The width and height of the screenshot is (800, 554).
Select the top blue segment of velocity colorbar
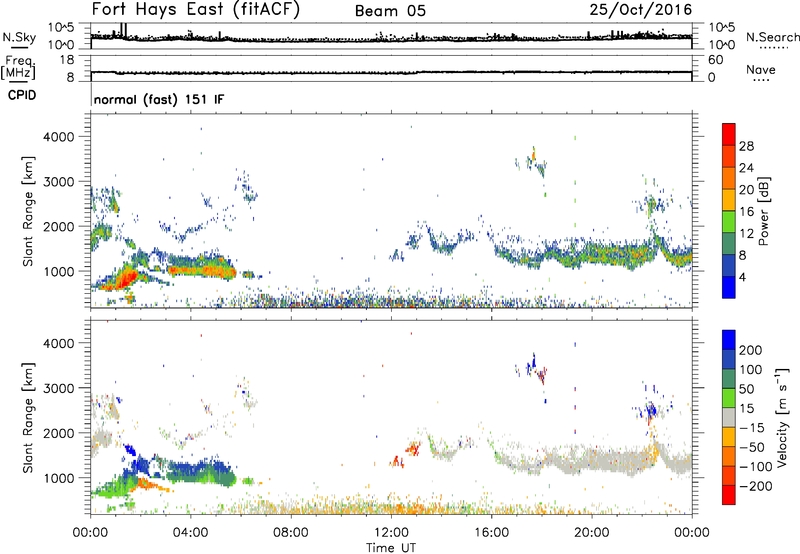coord(729,339)
